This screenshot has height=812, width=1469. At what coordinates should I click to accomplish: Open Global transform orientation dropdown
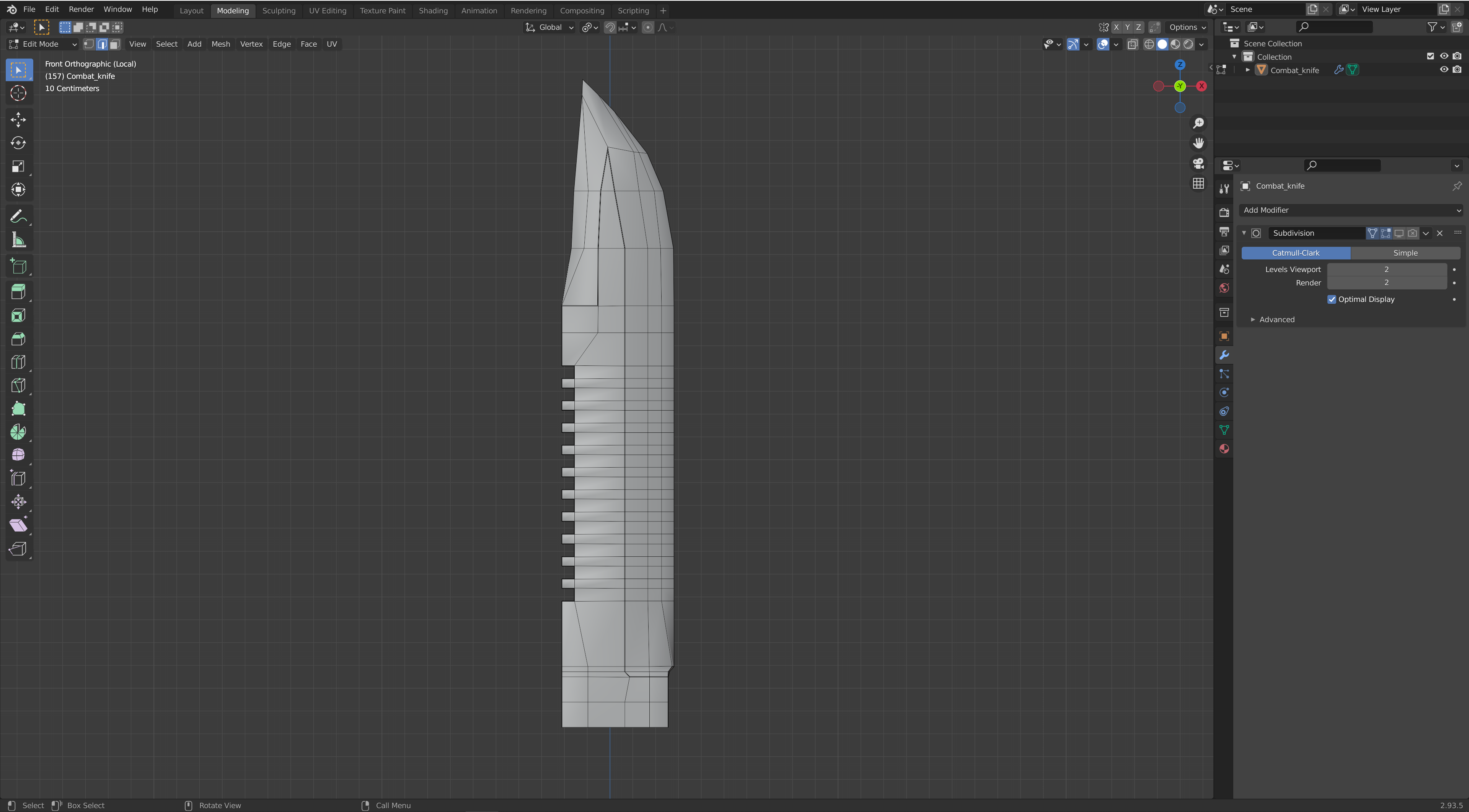[549, 28]
